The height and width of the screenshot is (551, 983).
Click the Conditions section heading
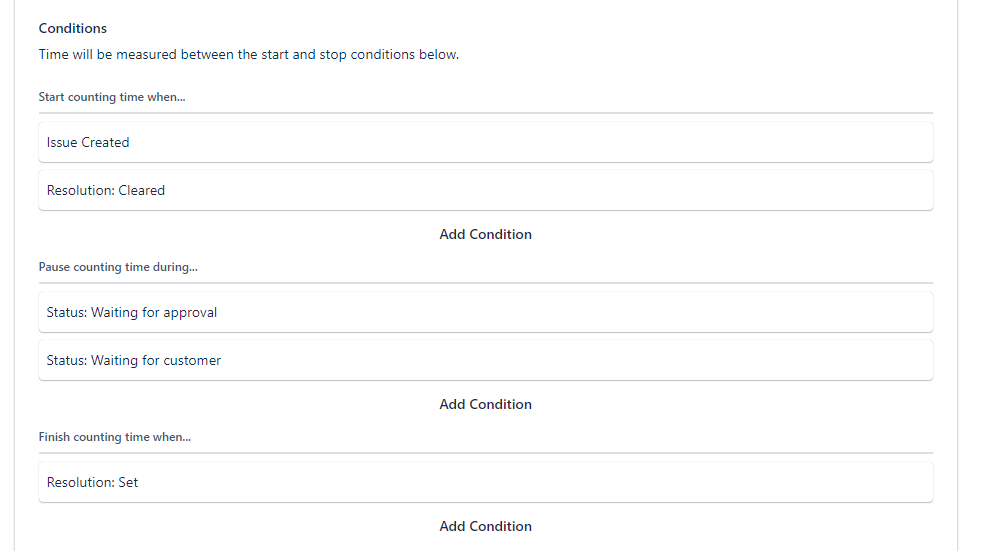click(73, 28)
